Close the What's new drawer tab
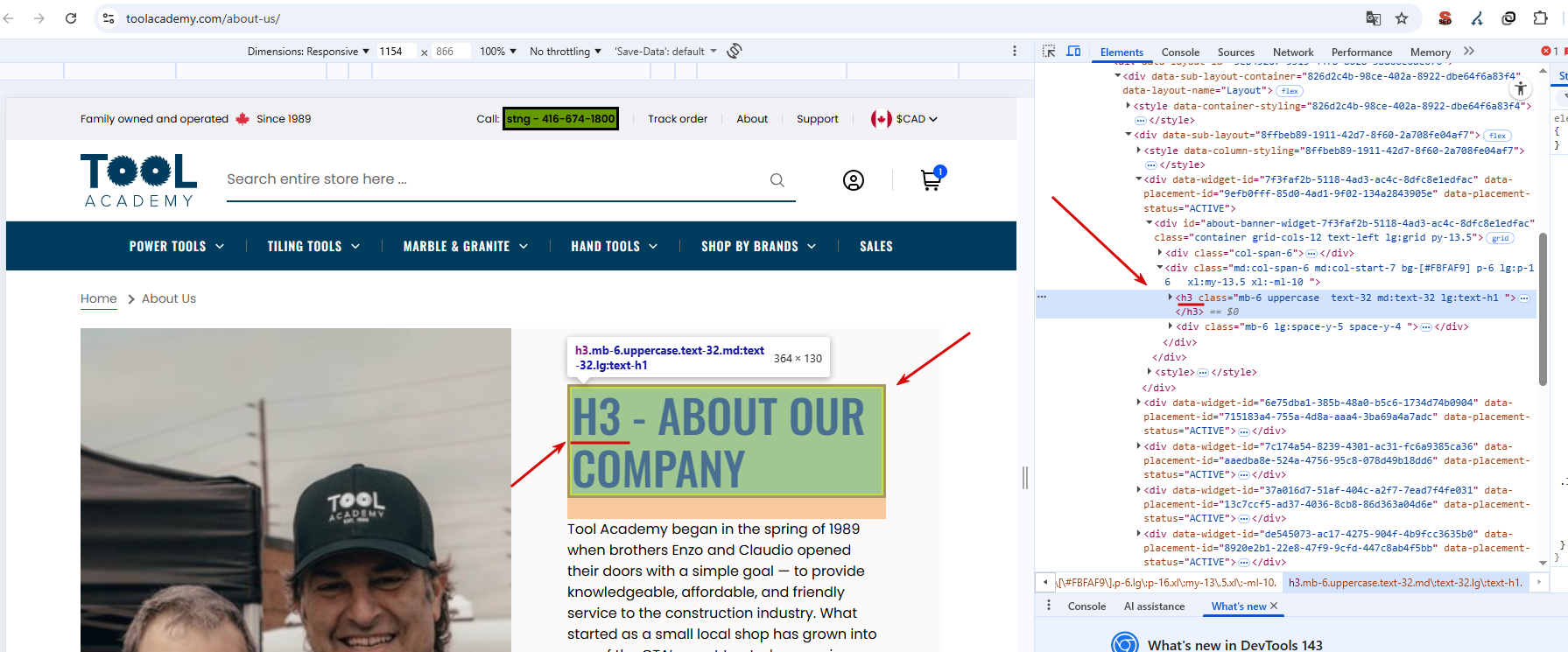 point(1274,606)
